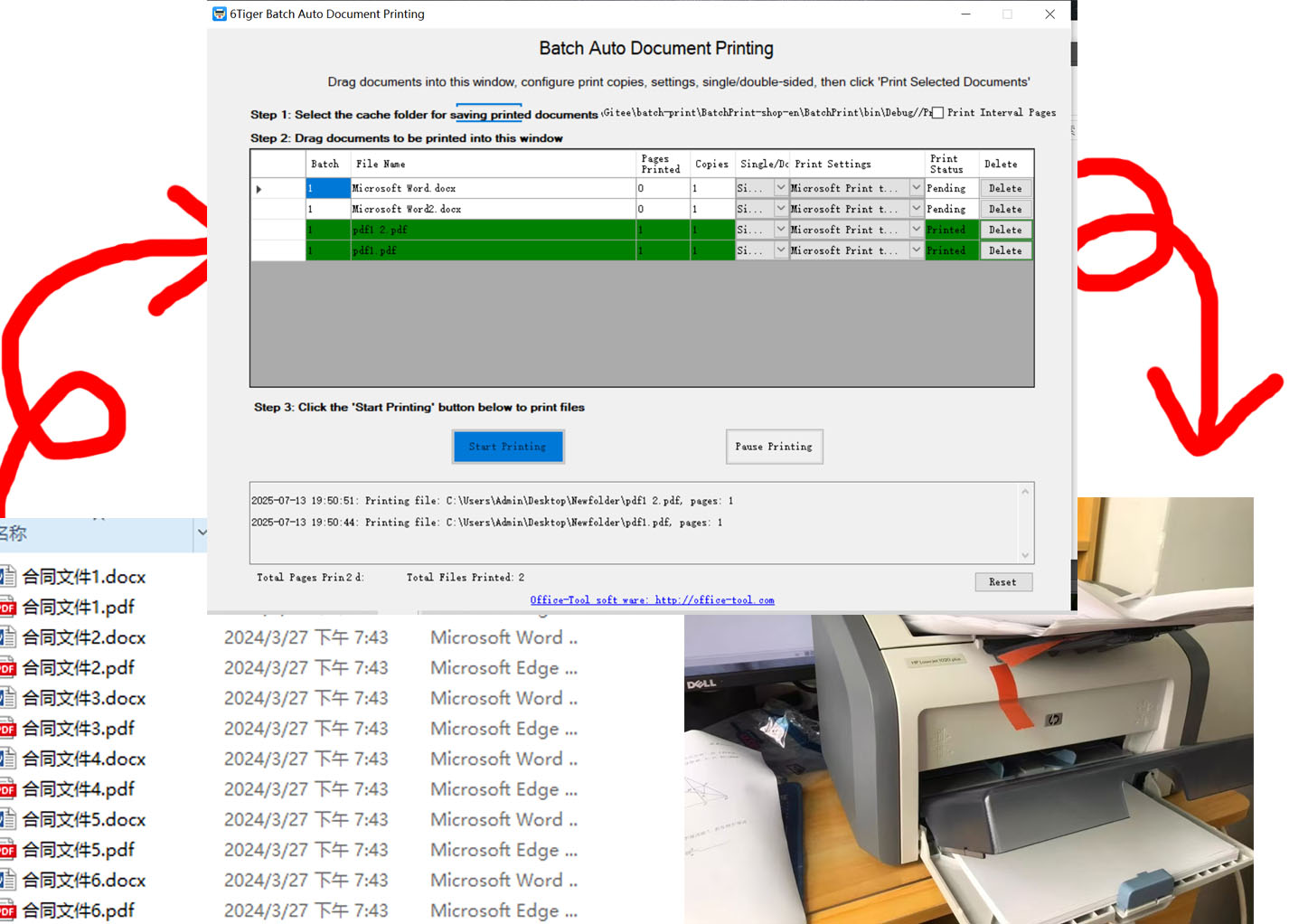Click the Print Settings column header
Viewport: 1308px width, 924px height.
(857, 165)
